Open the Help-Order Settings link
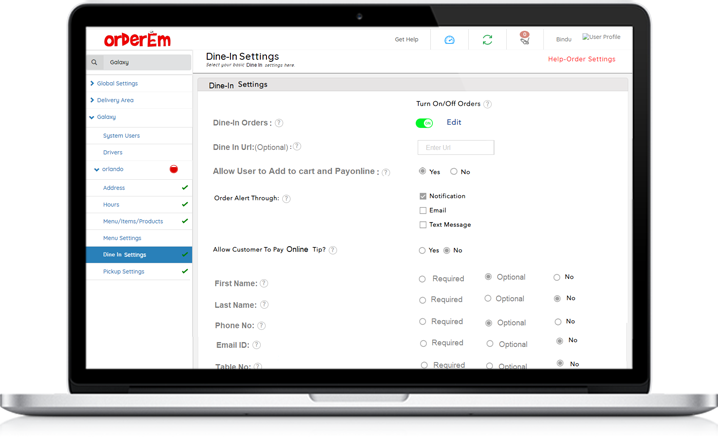 point(582,59)
